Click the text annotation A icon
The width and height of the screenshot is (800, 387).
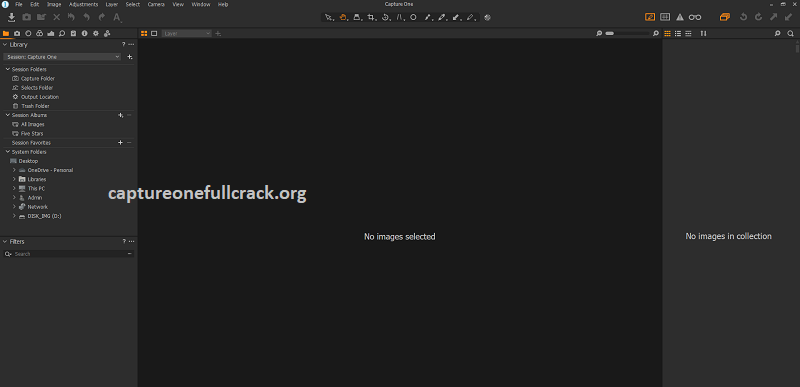pos(117,17)
